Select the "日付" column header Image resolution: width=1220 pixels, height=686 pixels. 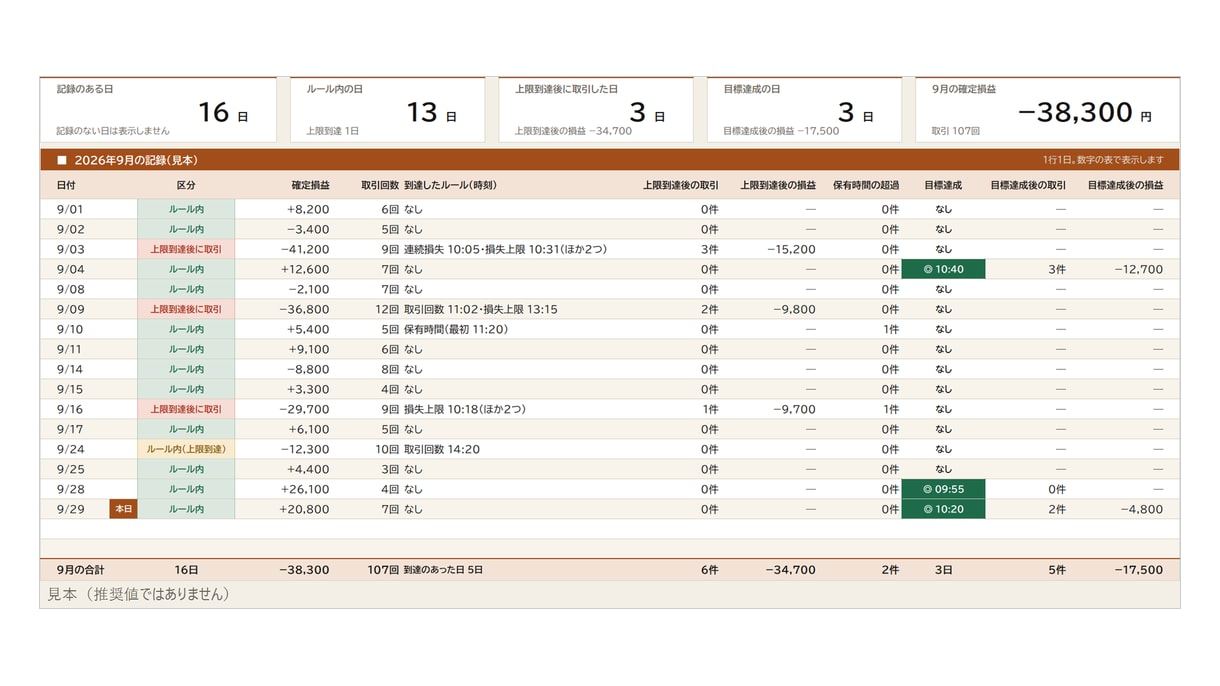[x=66, y=185]
